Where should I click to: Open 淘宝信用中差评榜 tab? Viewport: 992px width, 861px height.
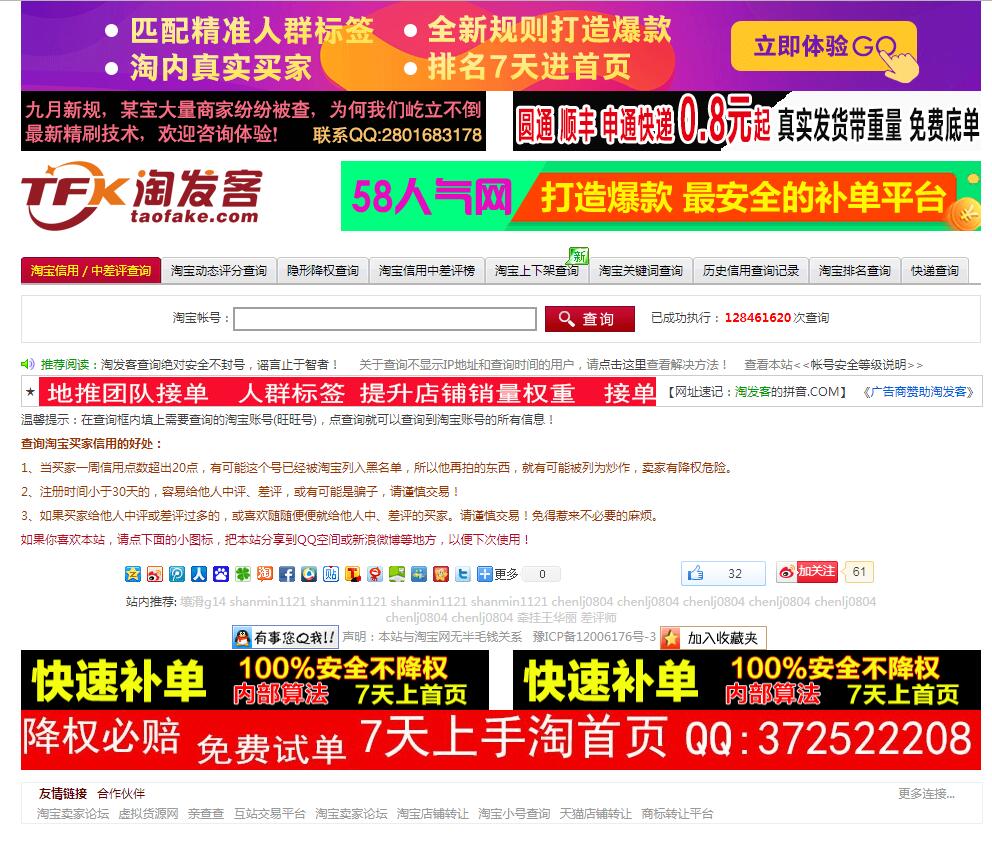(x=427, y=271)
